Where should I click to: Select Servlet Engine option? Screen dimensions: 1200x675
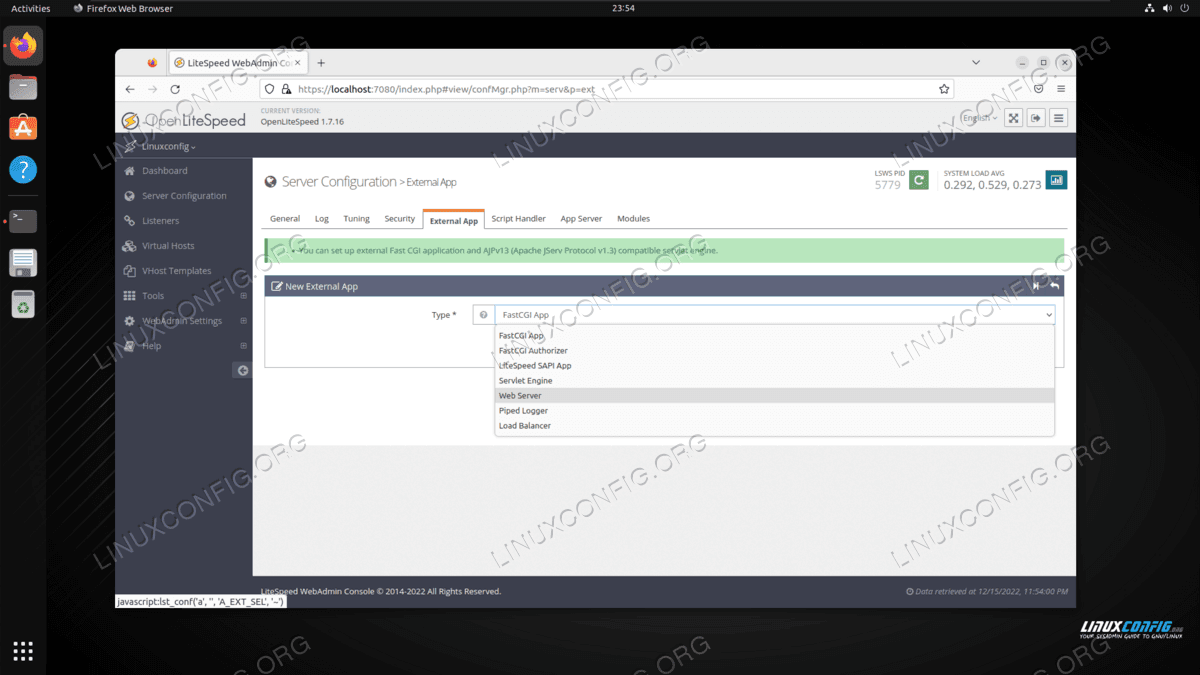[775, 381]
